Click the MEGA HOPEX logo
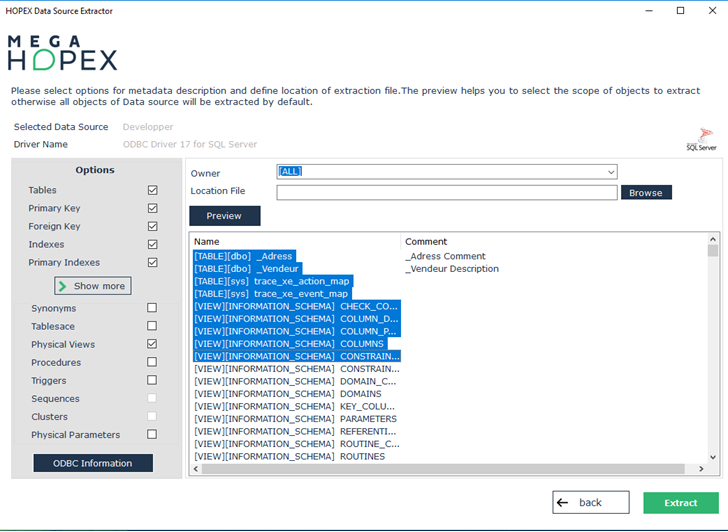The width and height of the screenshot is (728, 532). [x=62, y=53]
